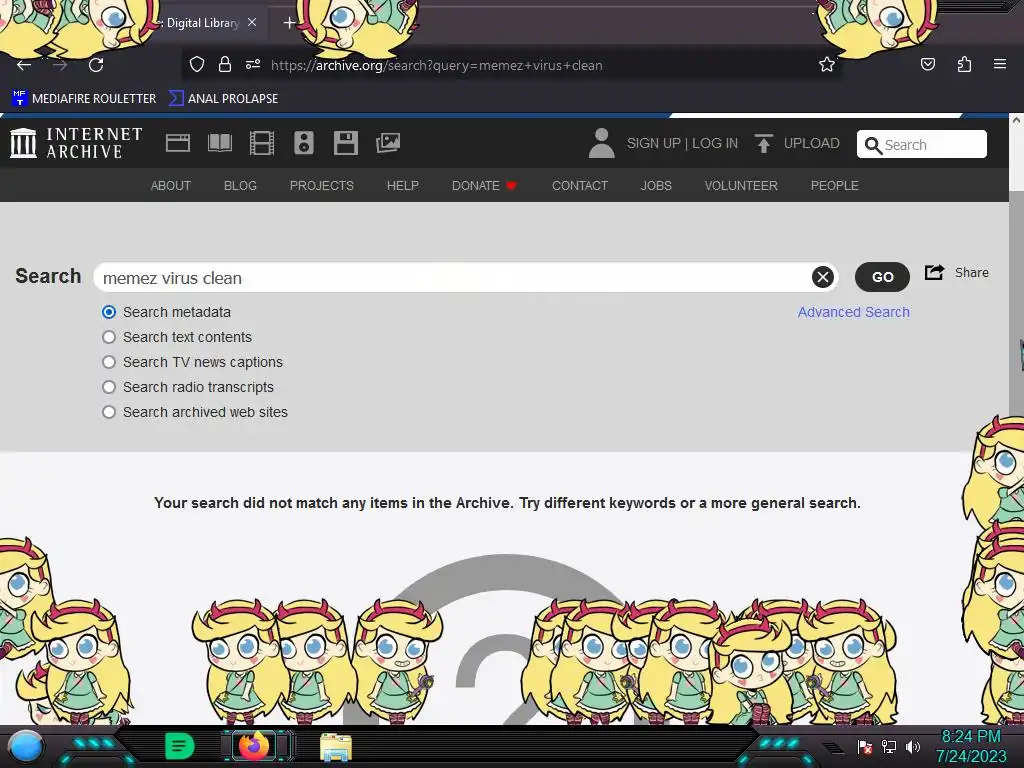This screenshot has width=1024, height=768.
Task: Open the DONATE menu item
Action: [484, 185]
